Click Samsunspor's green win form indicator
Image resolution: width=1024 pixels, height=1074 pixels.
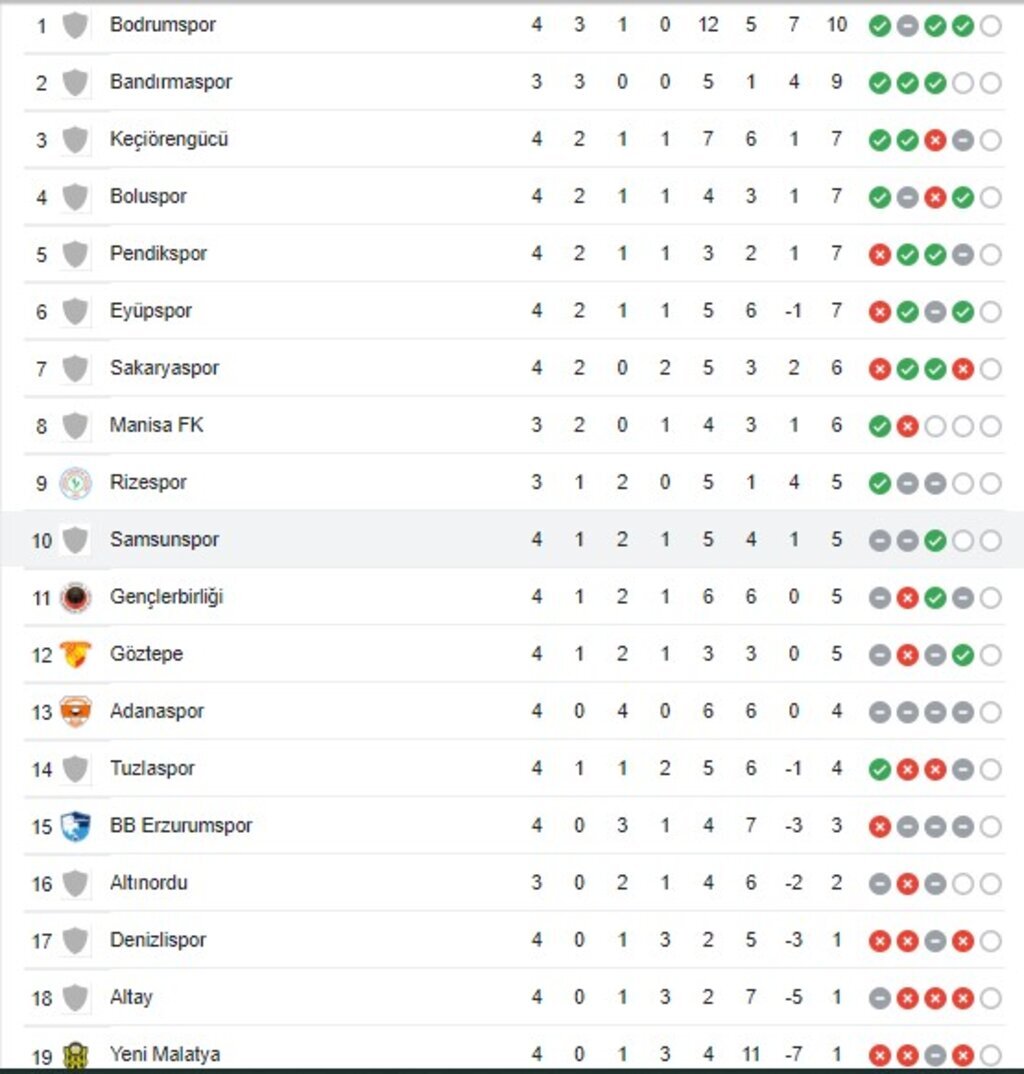pos(935,541)
